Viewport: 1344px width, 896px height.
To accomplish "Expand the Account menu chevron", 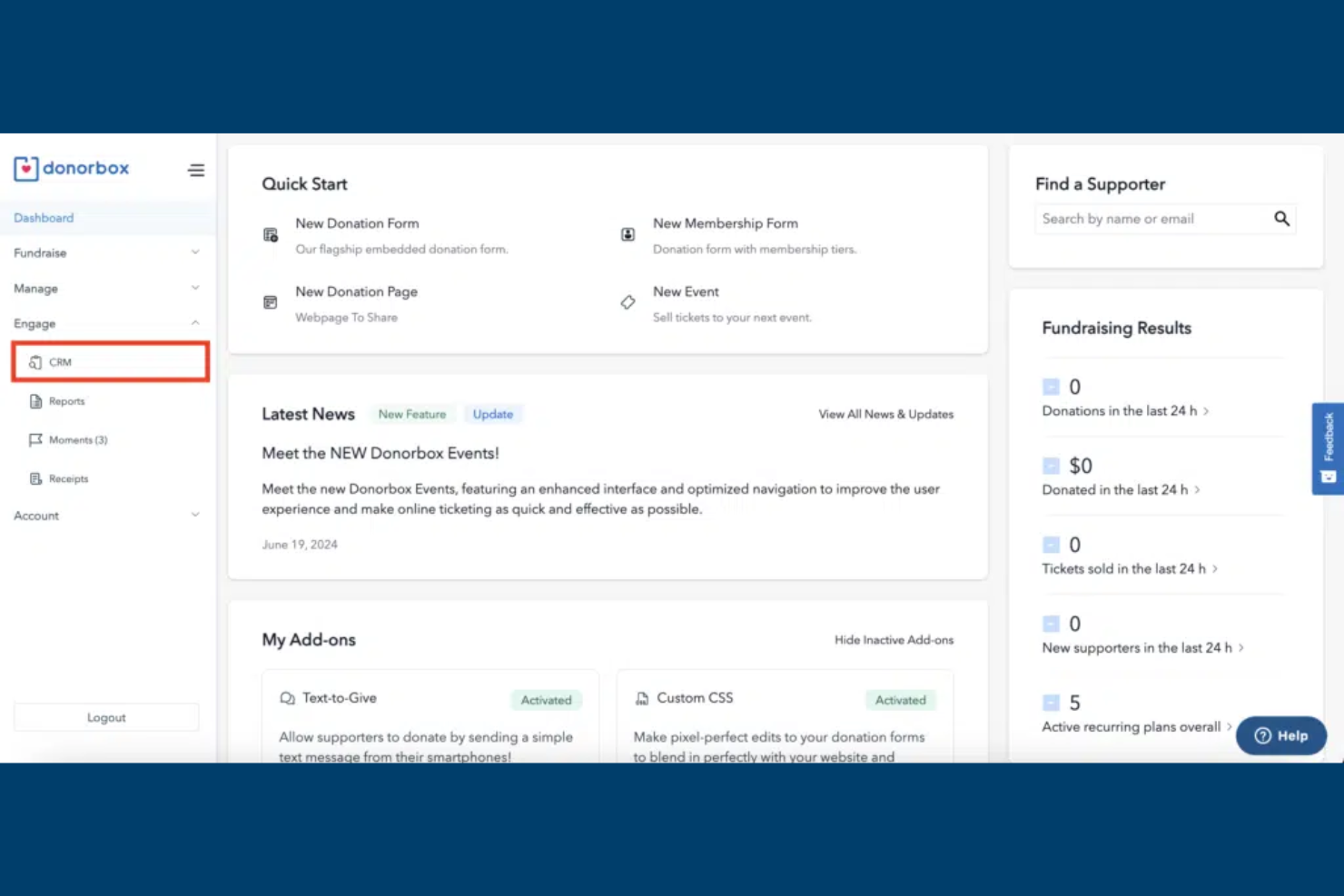I will pyautogui.click(x=195, y=515).
